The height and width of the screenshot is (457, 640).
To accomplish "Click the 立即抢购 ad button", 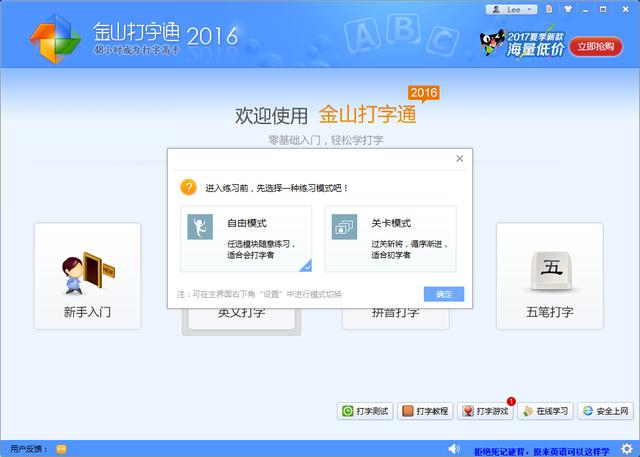I will 596,47.
